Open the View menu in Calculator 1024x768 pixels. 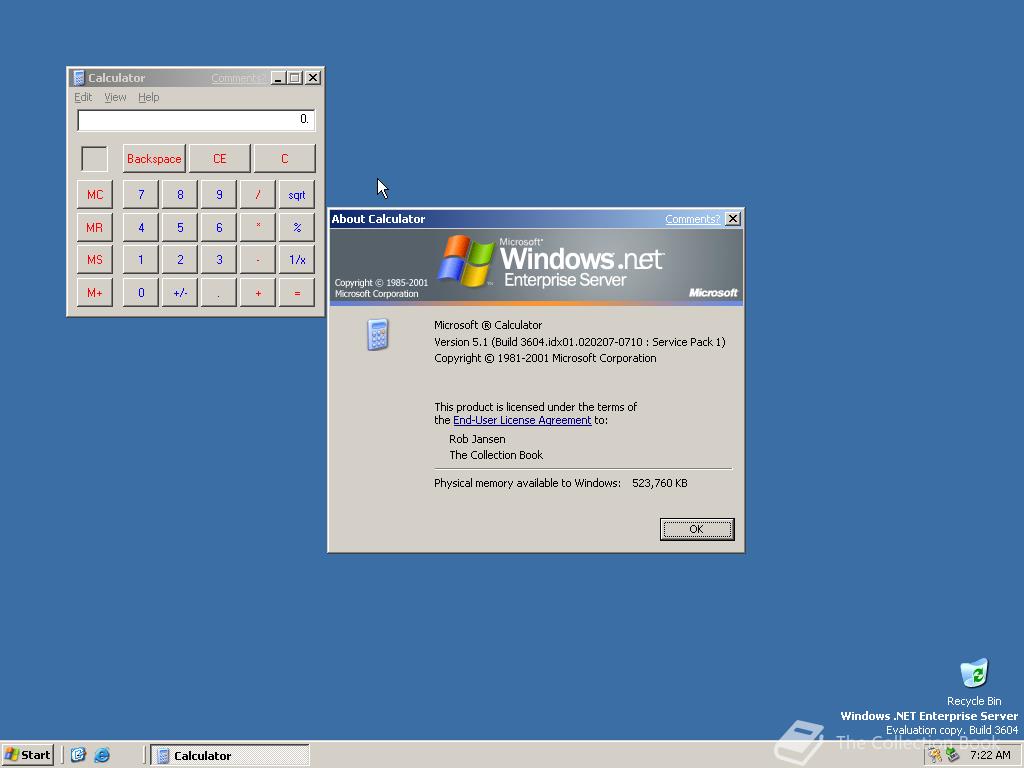(115, 97)
